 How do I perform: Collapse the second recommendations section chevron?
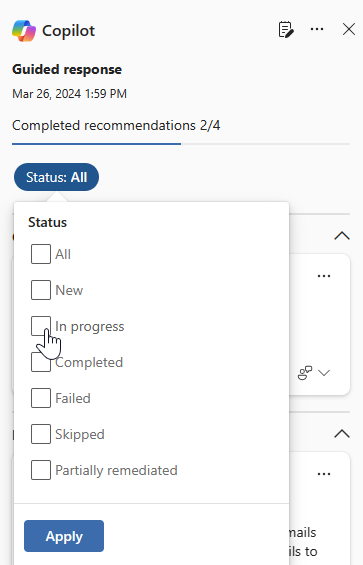[342, 433]
